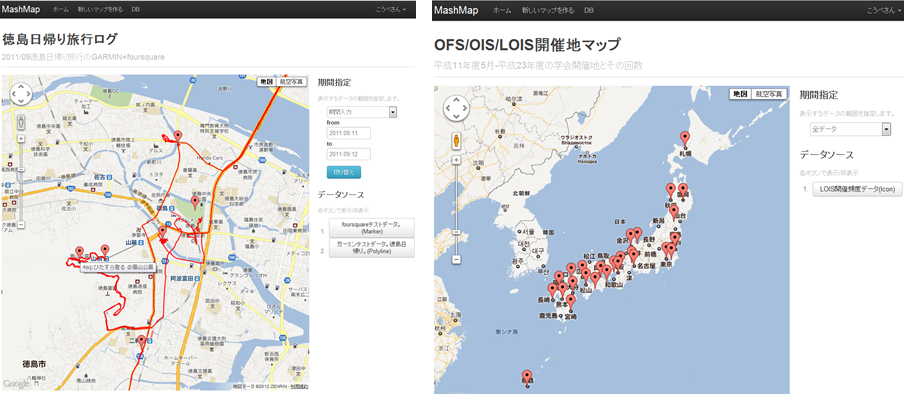Click the from date field 2011:09:11

(348, 133)
